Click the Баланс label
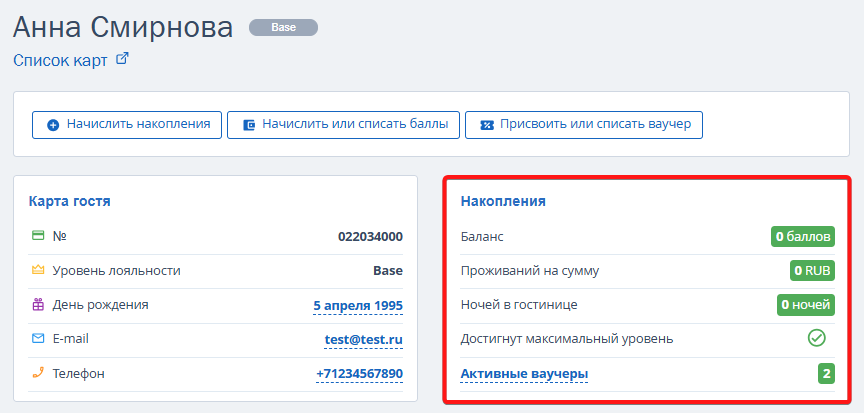The height and width of the screenshot is (414, 865). [482, 237]
